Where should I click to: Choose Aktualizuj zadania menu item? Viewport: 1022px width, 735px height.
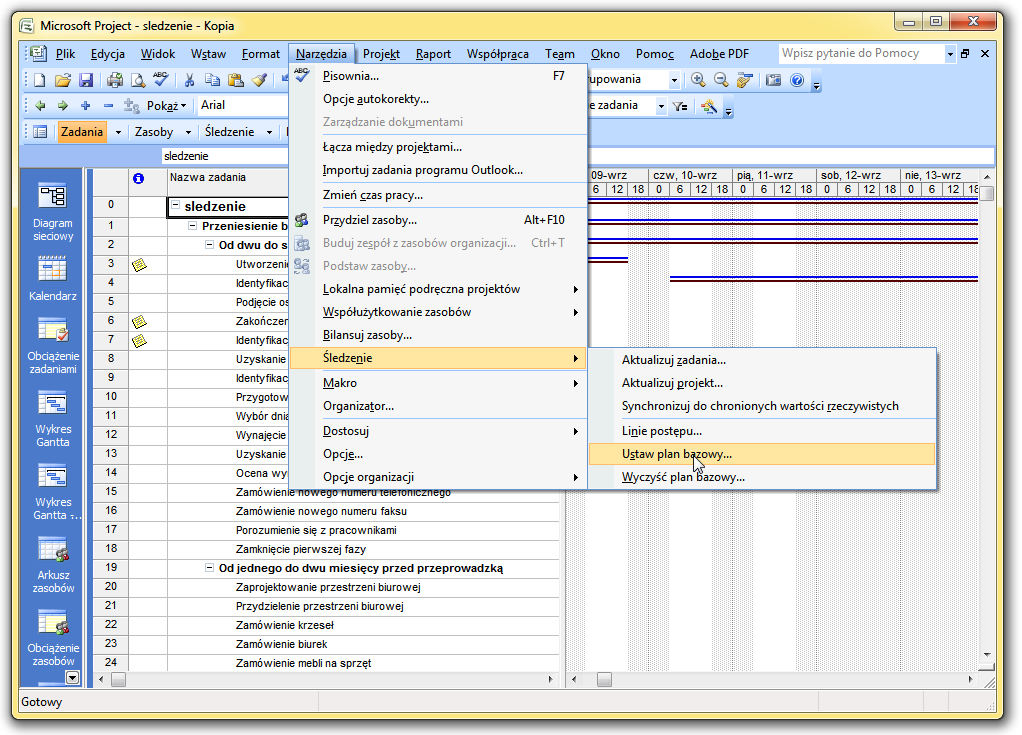pyautogui.click(x=761, y=360)
